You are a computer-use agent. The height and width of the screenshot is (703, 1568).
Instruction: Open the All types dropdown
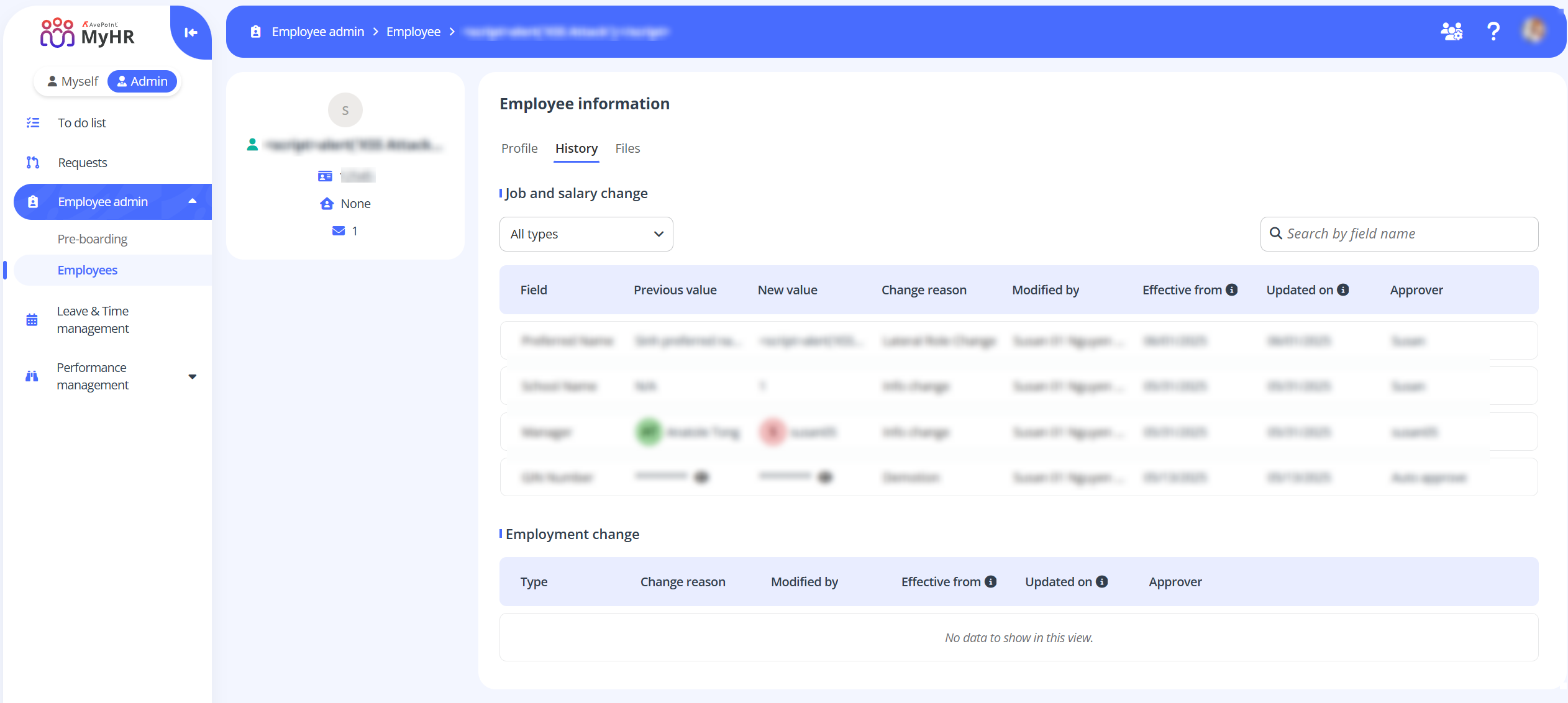pos(586,234)
